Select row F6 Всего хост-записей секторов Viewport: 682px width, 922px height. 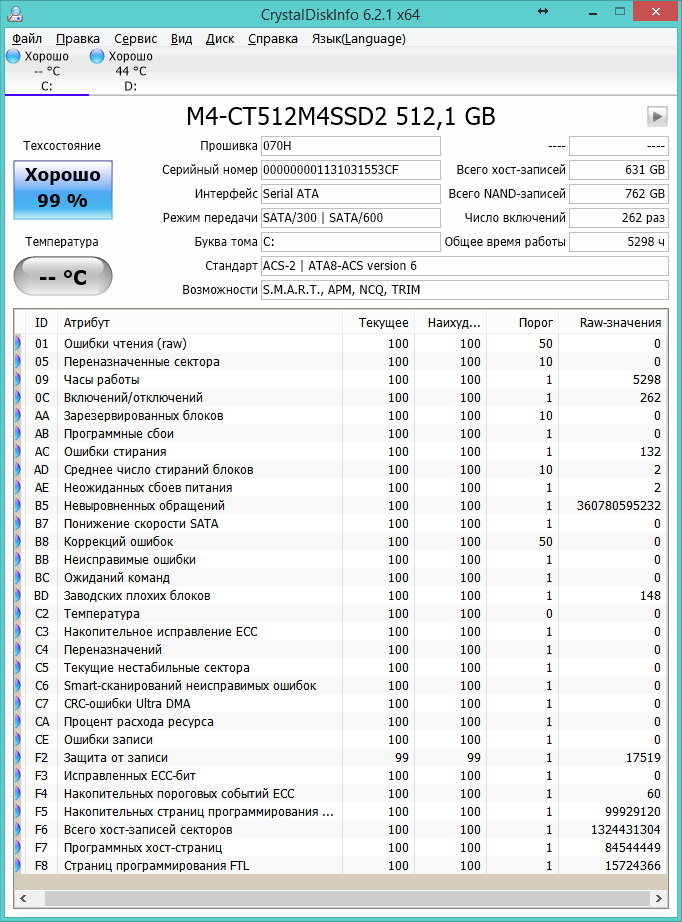tap(341, 830)
